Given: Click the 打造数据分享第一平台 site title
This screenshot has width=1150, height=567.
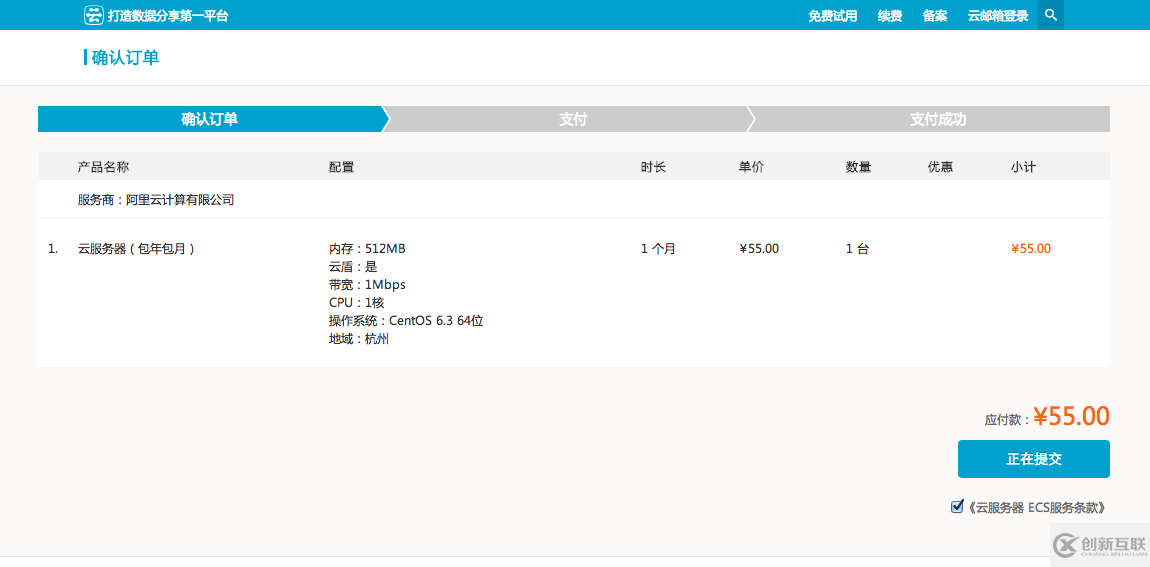Looking at the screenshot, I should (168, 16).
